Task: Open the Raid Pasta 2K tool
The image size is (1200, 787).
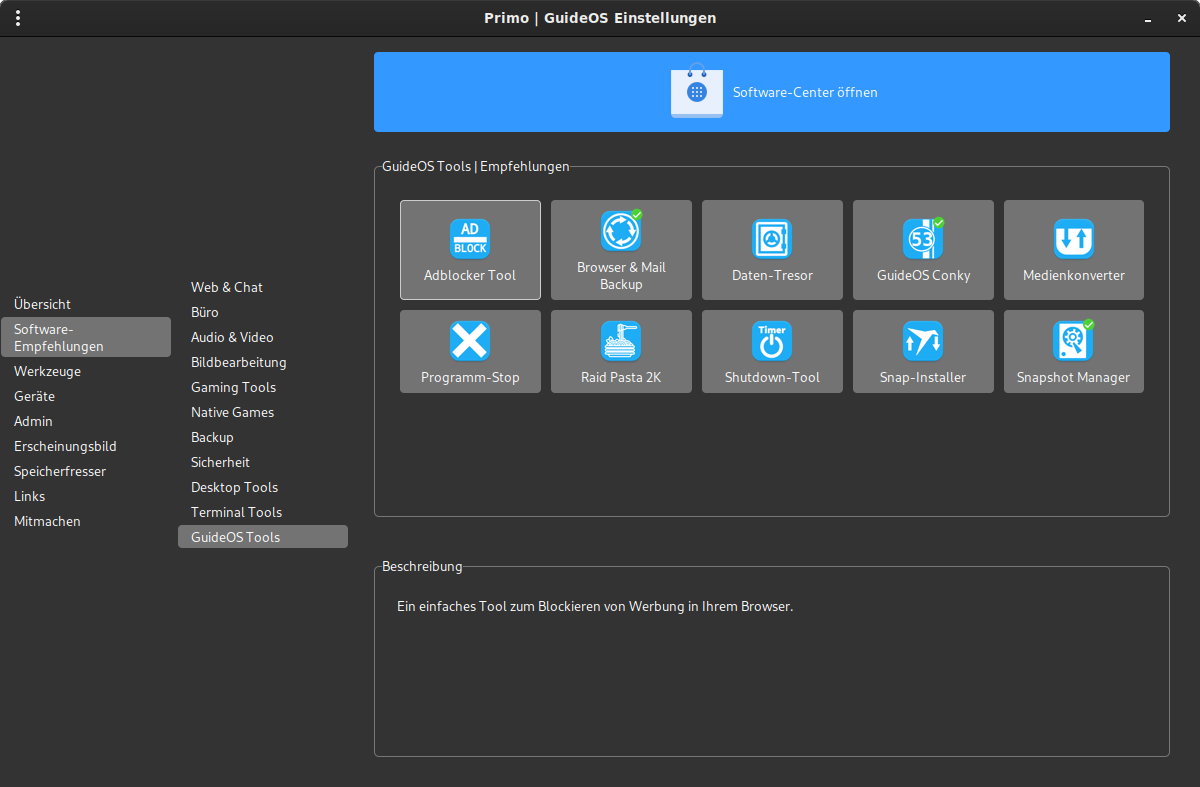Action: [621, 342]
